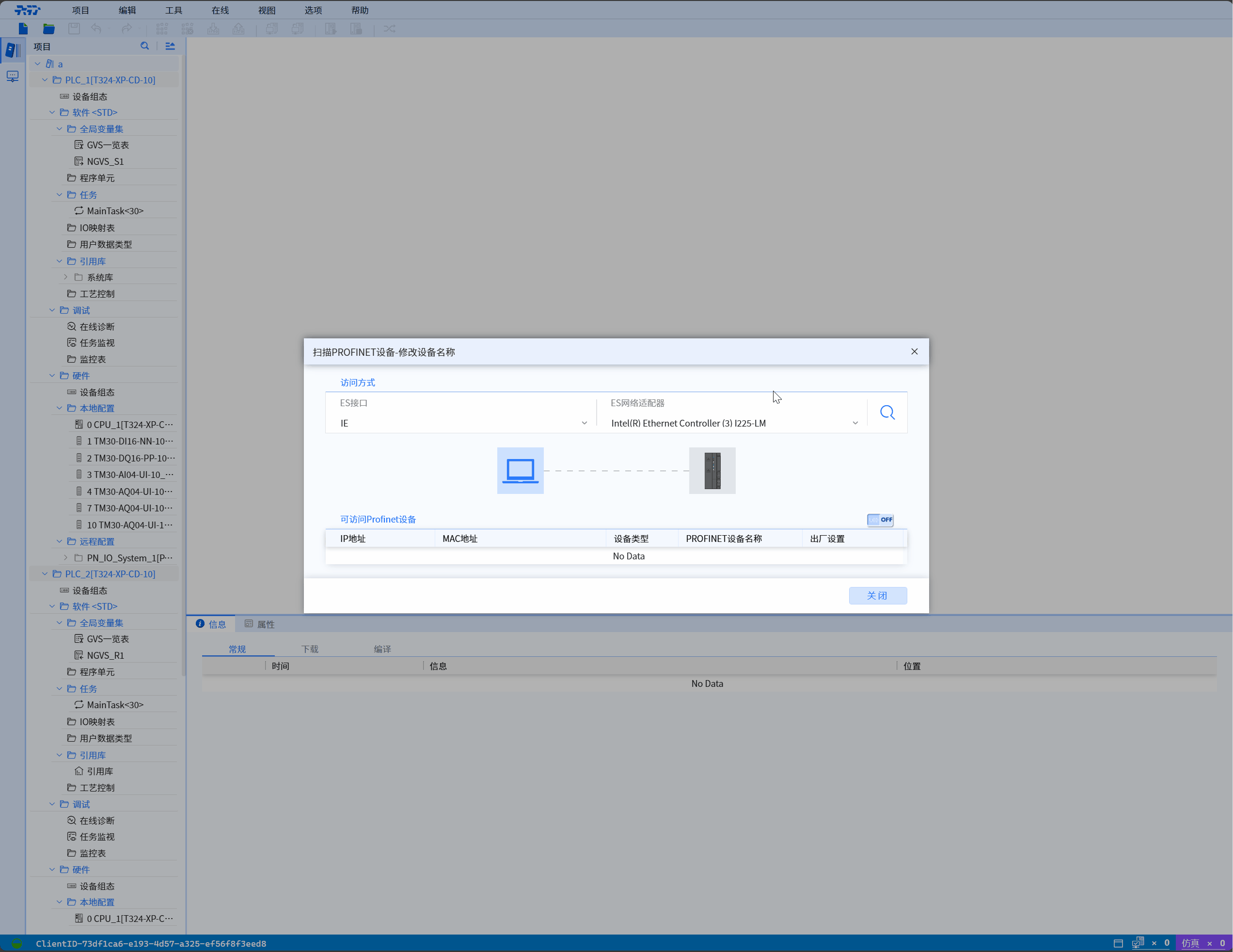The height and width of the screenshot is (952, 1233).
Task: Collapse the PLC_1[T324-XP-CD-10] tree node
Action: [45, 80]
